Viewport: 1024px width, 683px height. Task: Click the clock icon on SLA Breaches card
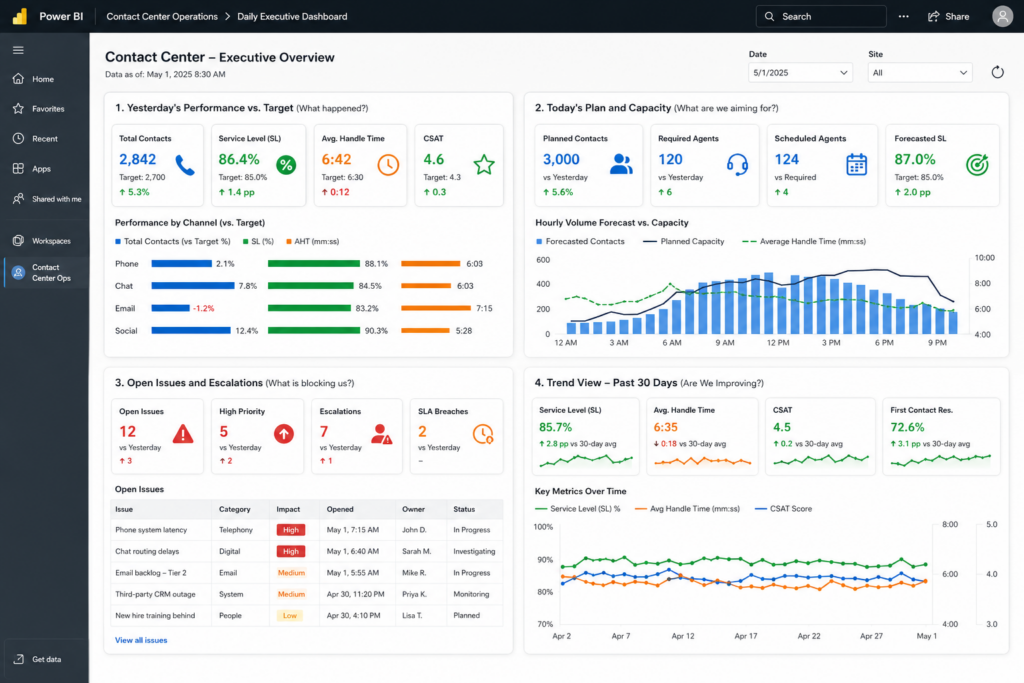click(483, 434)
